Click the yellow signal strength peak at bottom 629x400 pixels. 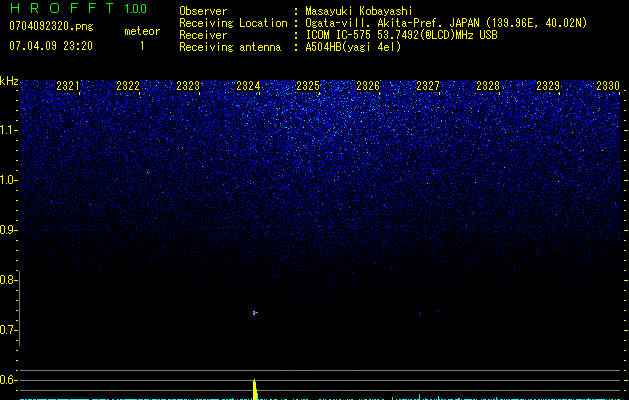coord(255,390)
